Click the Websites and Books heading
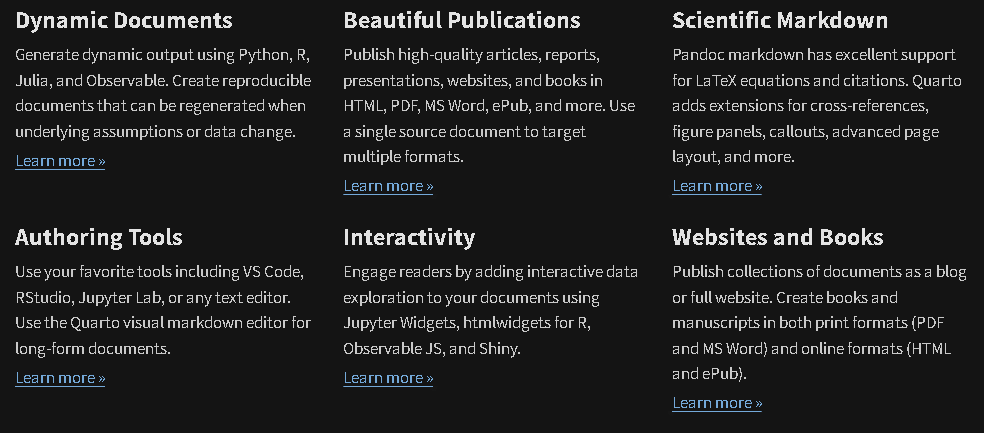 778,237
